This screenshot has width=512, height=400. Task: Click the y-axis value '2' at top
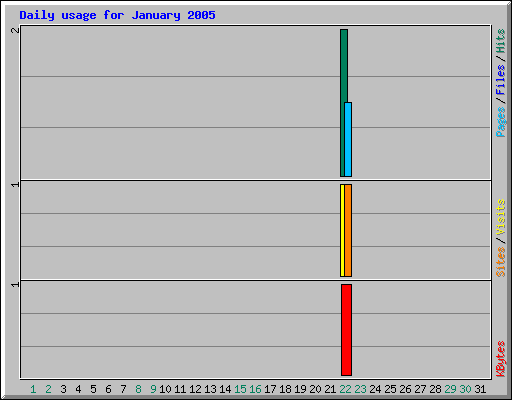pyautogui.click(x=15, y=30)
